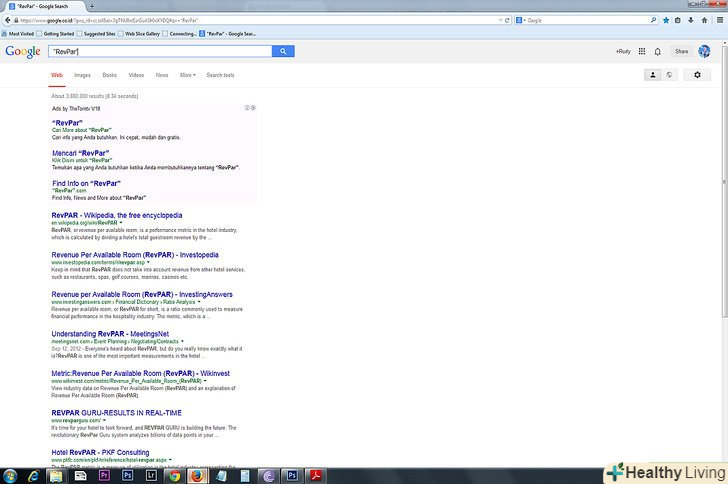Select the "RevPar" Google Search browser tab

(43, 6)
